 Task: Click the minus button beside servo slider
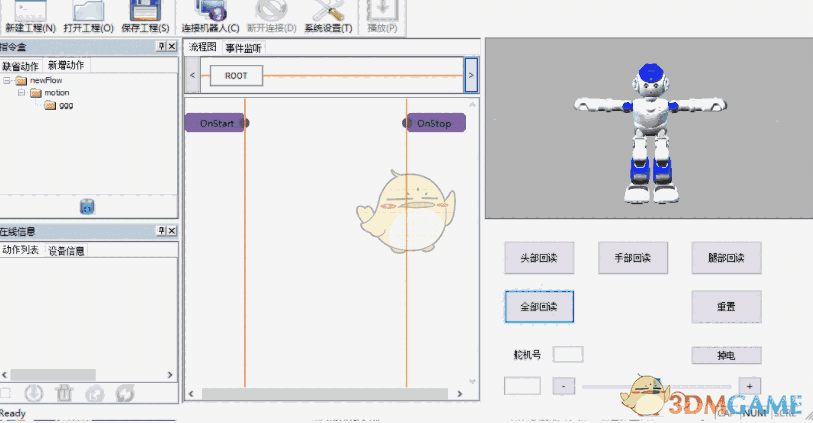click(x=564, y=386)
